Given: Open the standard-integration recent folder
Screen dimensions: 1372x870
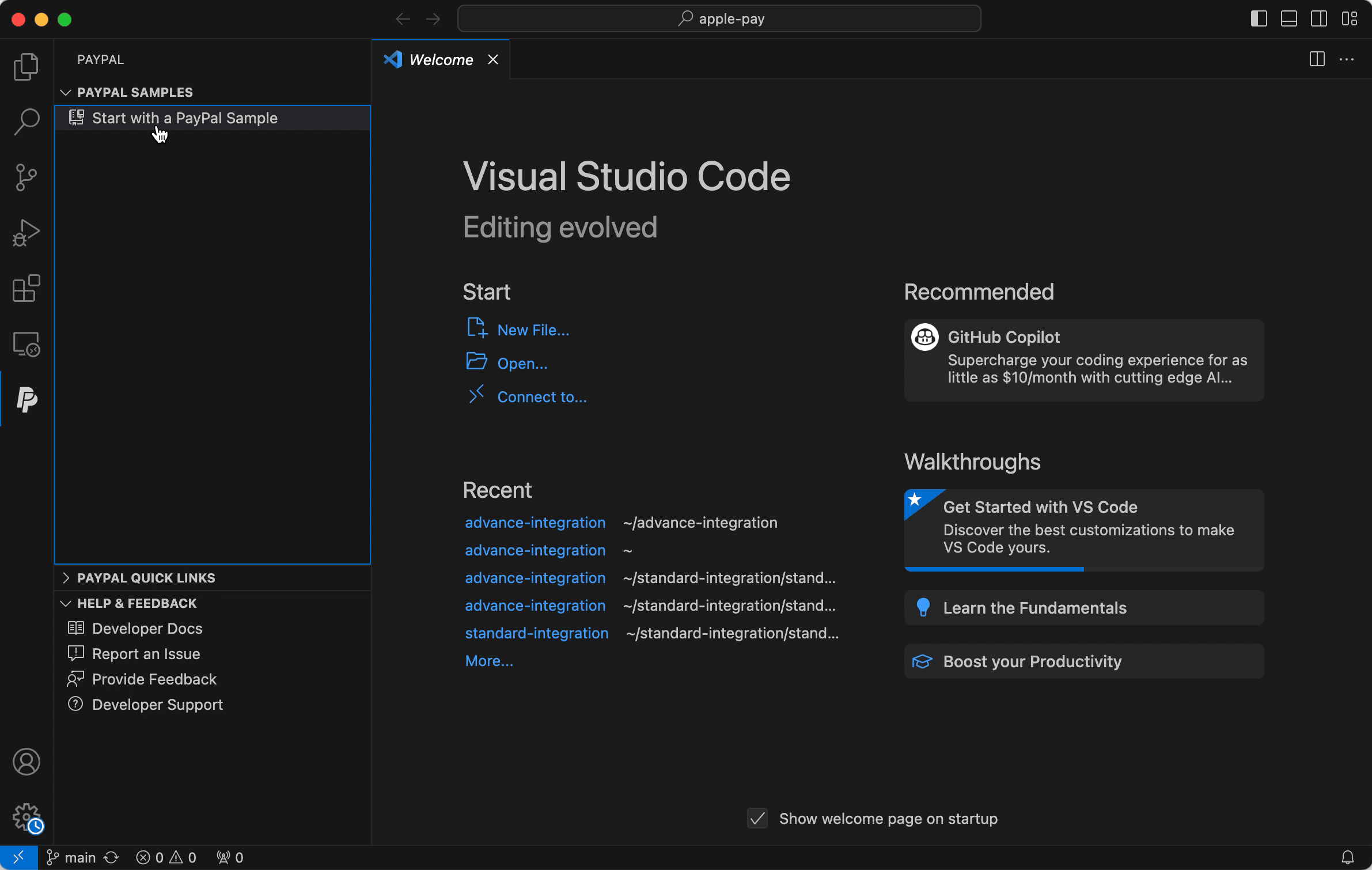Looking at the screenshot, I should pyautogui.click(x=536, y=633).
